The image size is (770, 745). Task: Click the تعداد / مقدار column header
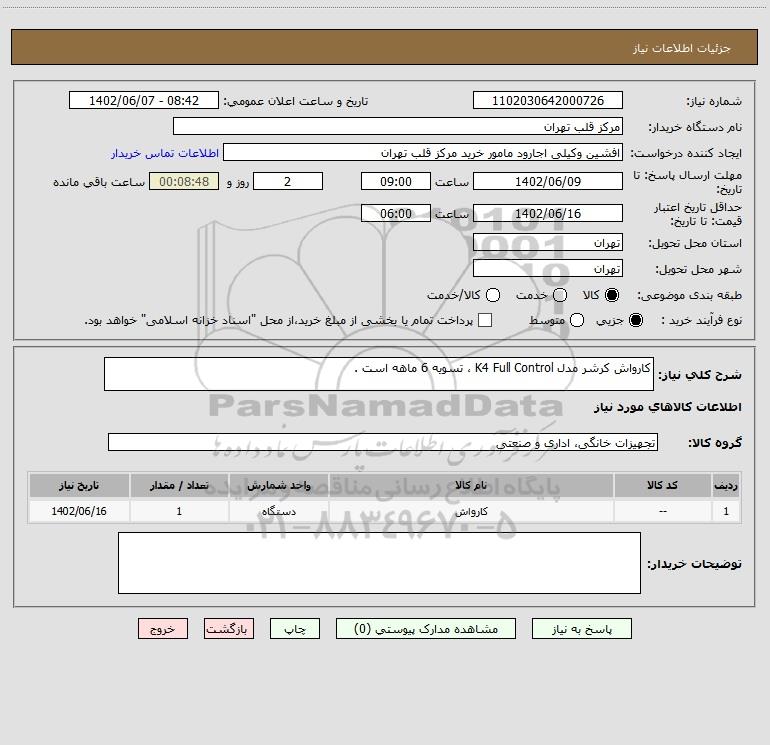pyautogui.click(x=179, y=485)
